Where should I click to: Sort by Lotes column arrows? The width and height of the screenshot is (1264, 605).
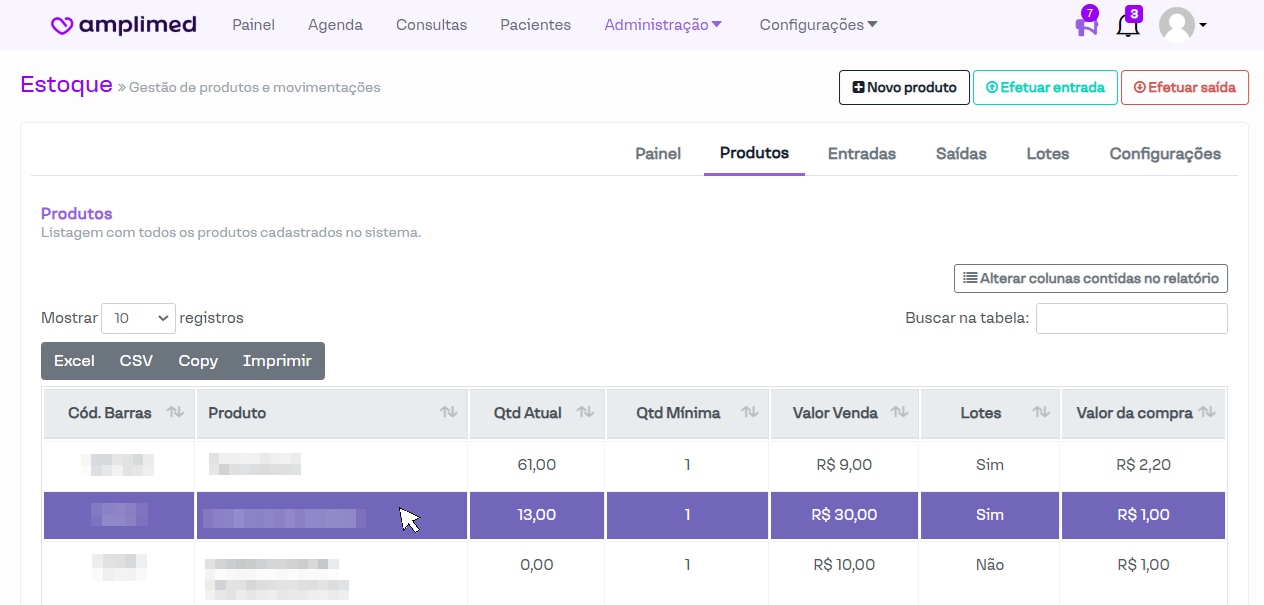pos(1040,412)
